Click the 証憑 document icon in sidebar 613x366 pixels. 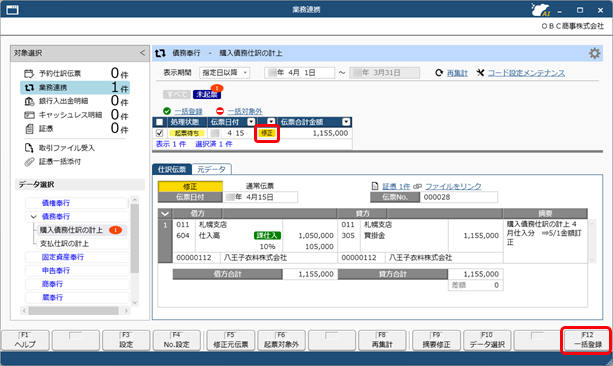point(29,129)
